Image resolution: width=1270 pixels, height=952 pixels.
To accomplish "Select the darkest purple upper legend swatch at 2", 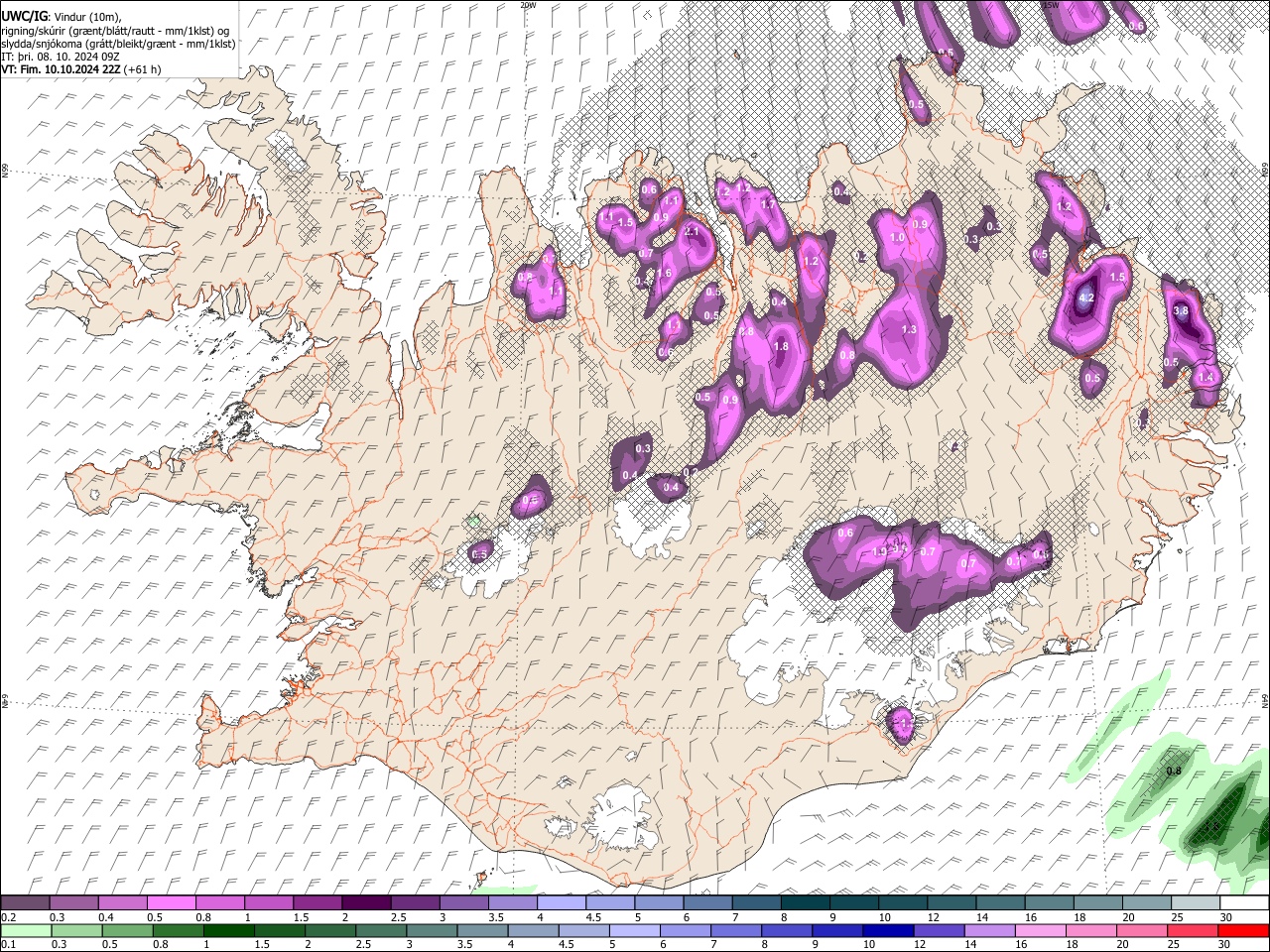I will coord(366,903).
